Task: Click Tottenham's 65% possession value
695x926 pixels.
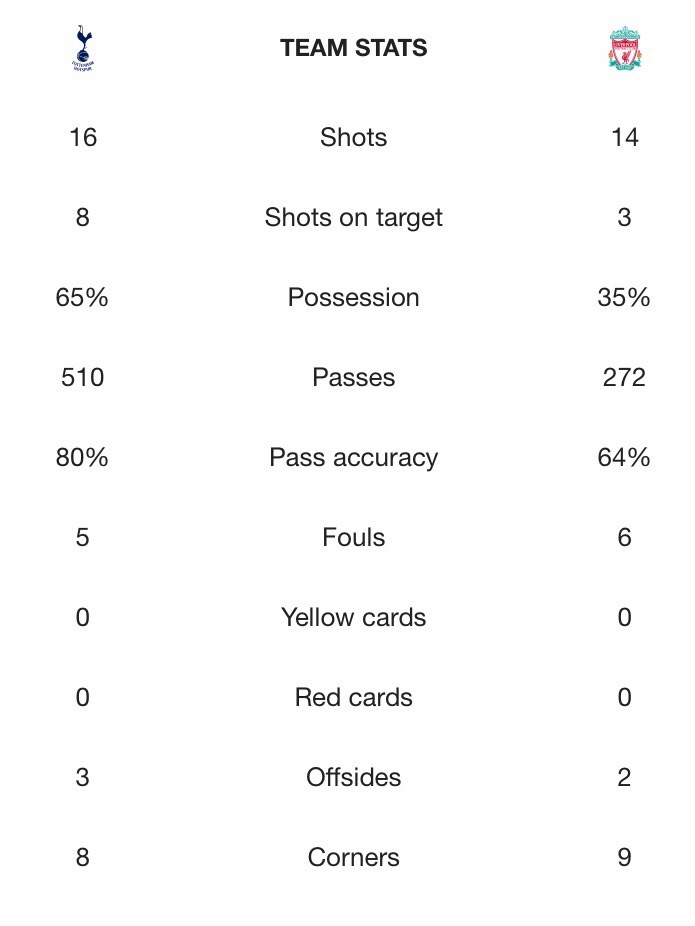Action: click(82, 297)
